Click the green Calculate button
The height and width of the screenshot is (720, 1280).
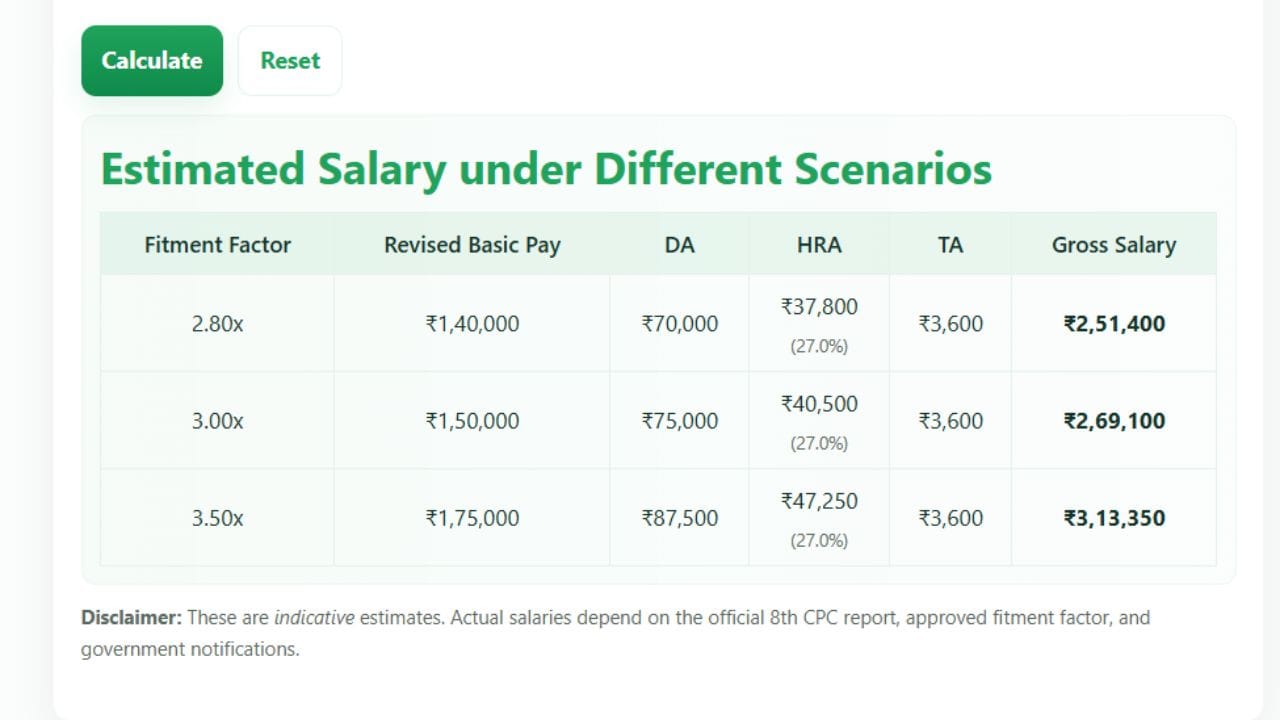(152, 61)
